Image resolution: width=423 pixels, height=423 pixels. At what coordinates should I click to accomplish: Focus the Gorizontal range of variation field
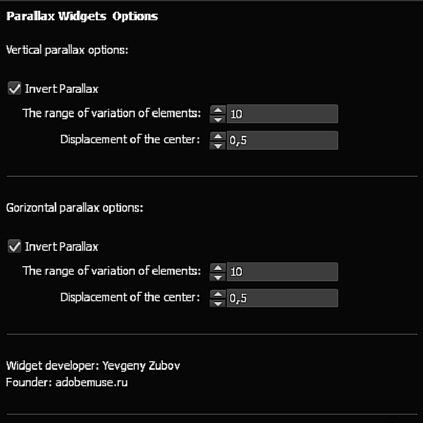[x=282, y=272]
